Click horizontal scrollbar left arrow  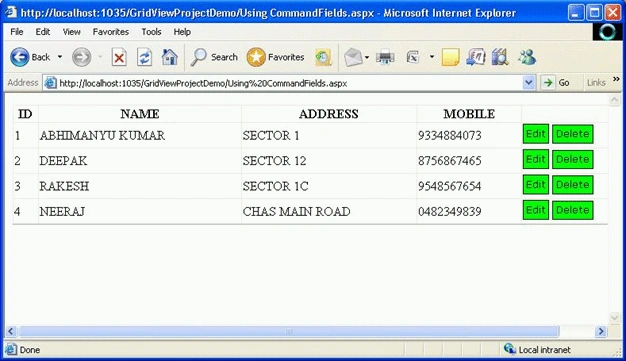[x=11, y=331]
